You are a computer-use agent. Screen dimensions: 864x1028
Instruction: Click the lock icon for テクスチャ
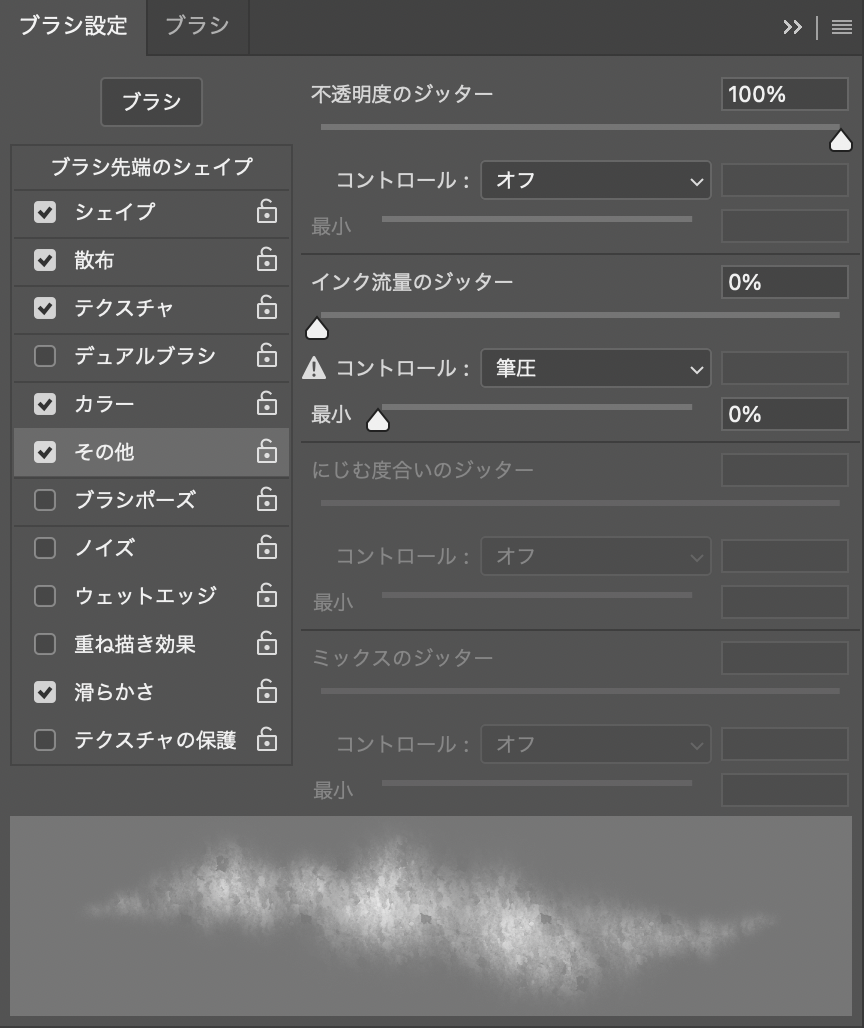click(x=266, y=308)
